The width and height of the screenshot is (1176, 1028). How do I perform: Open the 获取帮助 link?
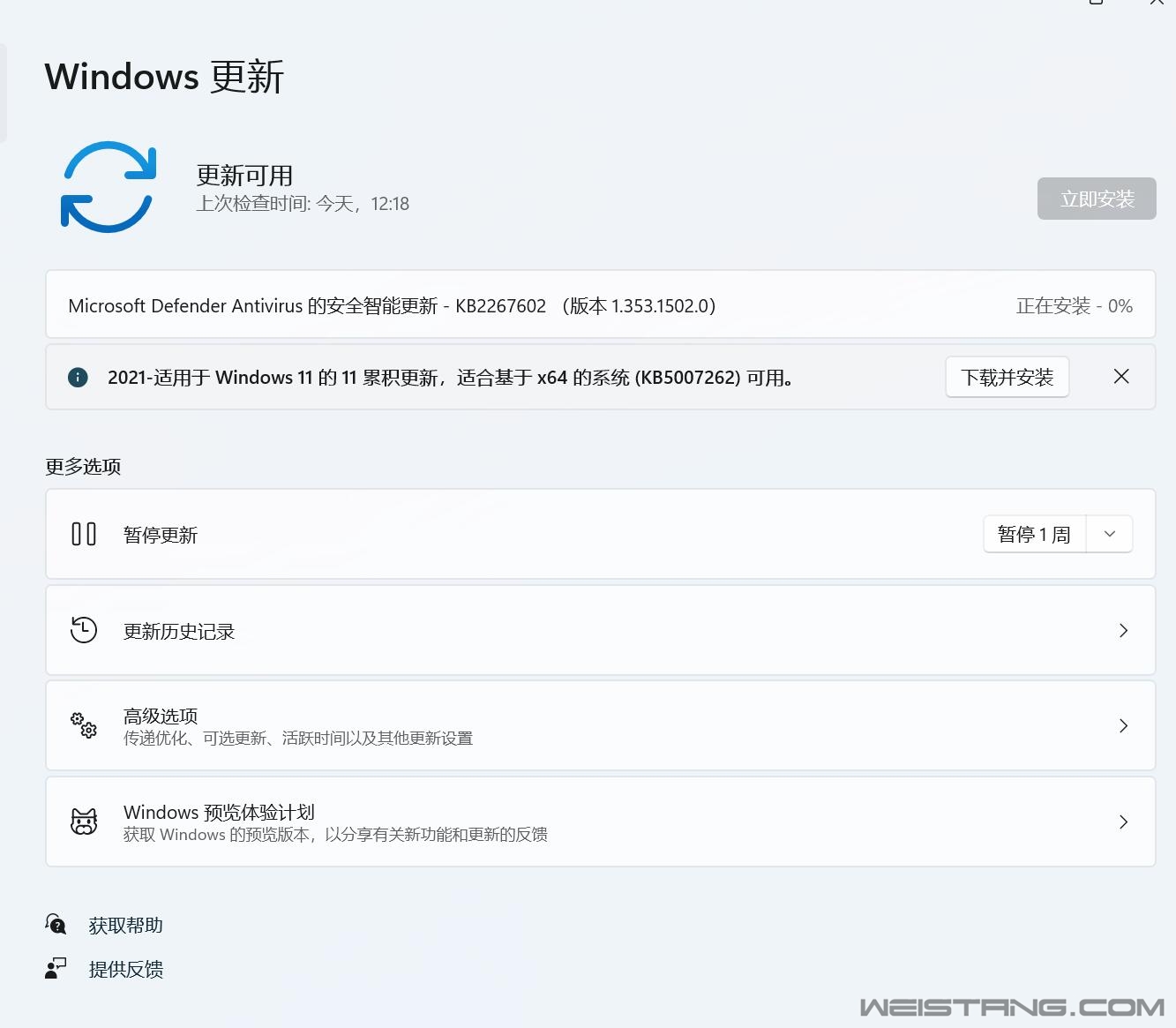click(126, 925)
